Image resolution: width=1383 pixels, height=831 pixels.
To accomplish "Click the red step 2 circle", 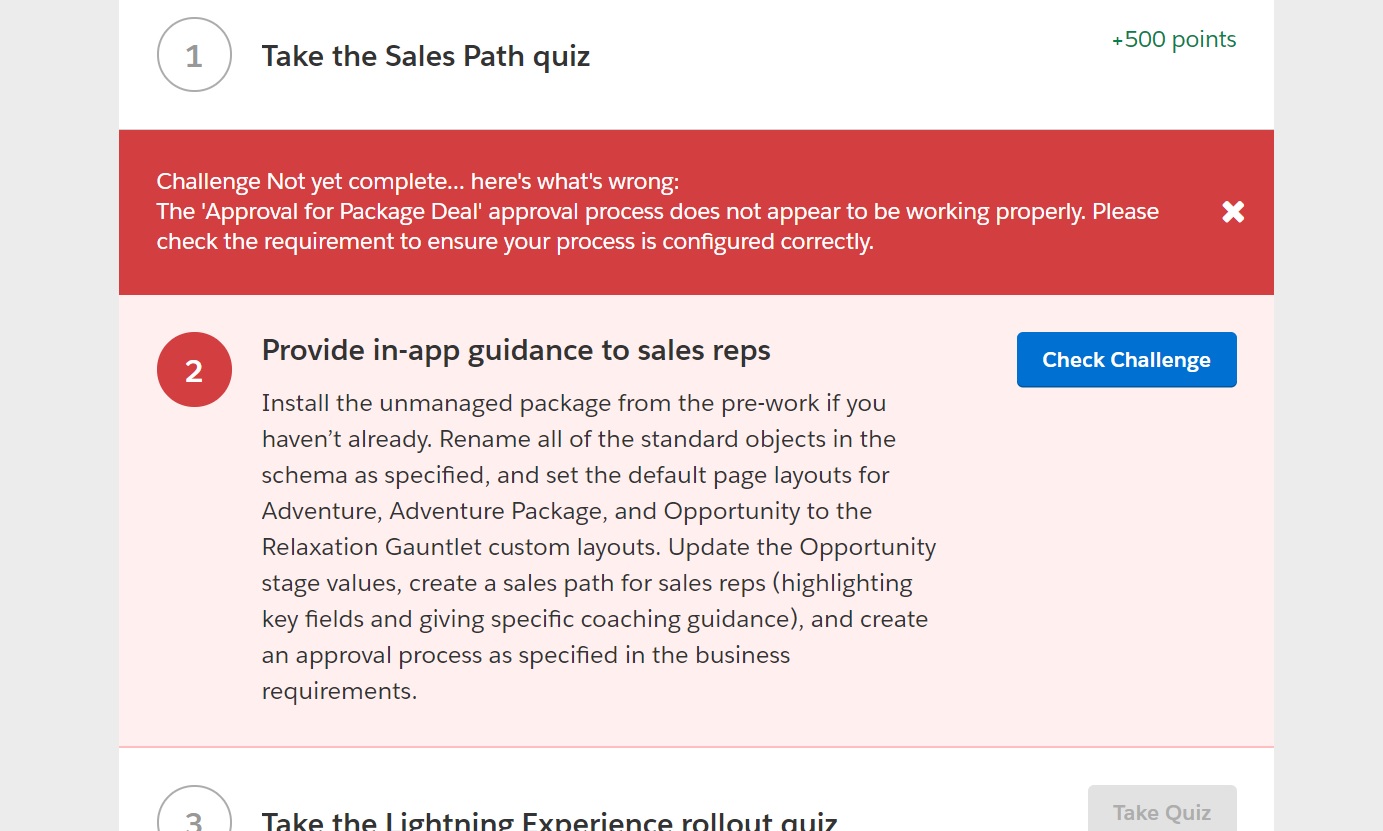I will (194, 370).
